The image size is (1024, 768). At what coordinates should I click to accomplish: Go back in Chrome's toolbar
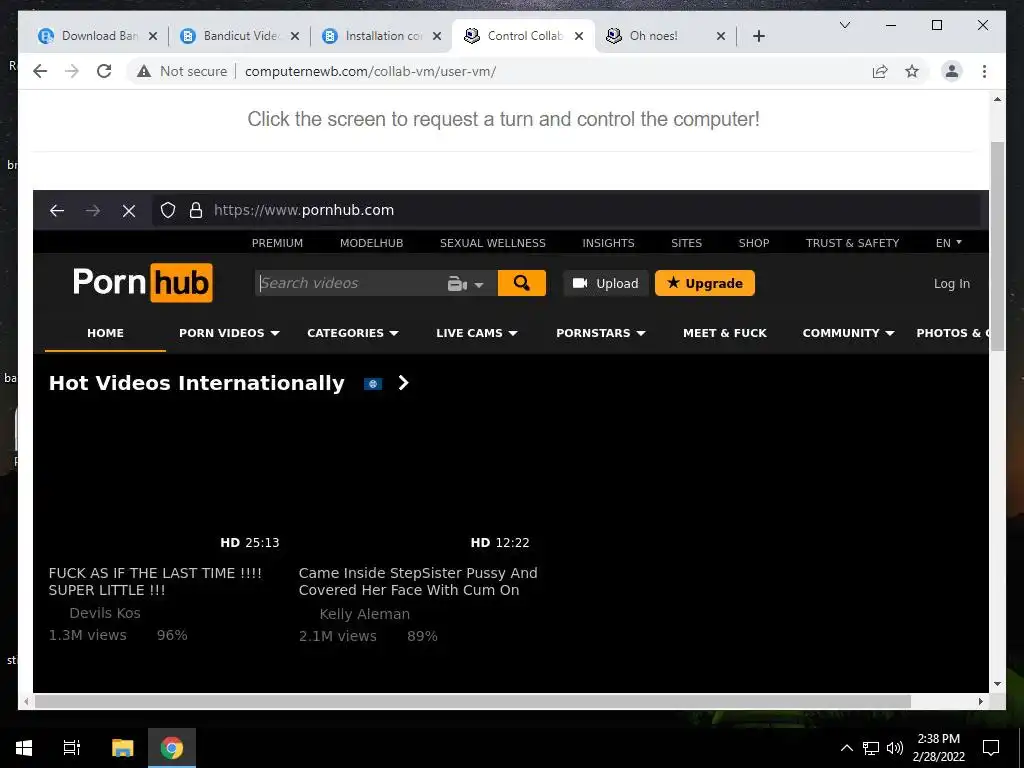pos(40,71)
